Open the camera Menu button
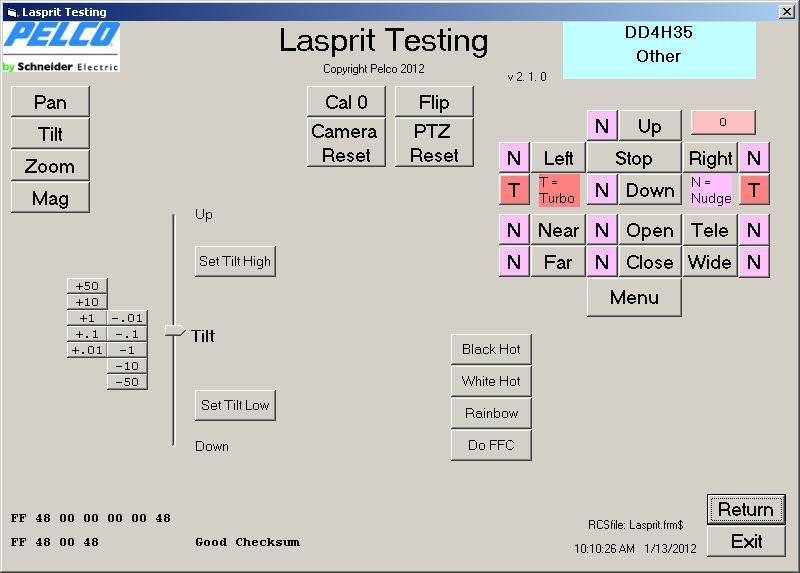This screenshot has width=800, height=573. [x=634, y=297]
